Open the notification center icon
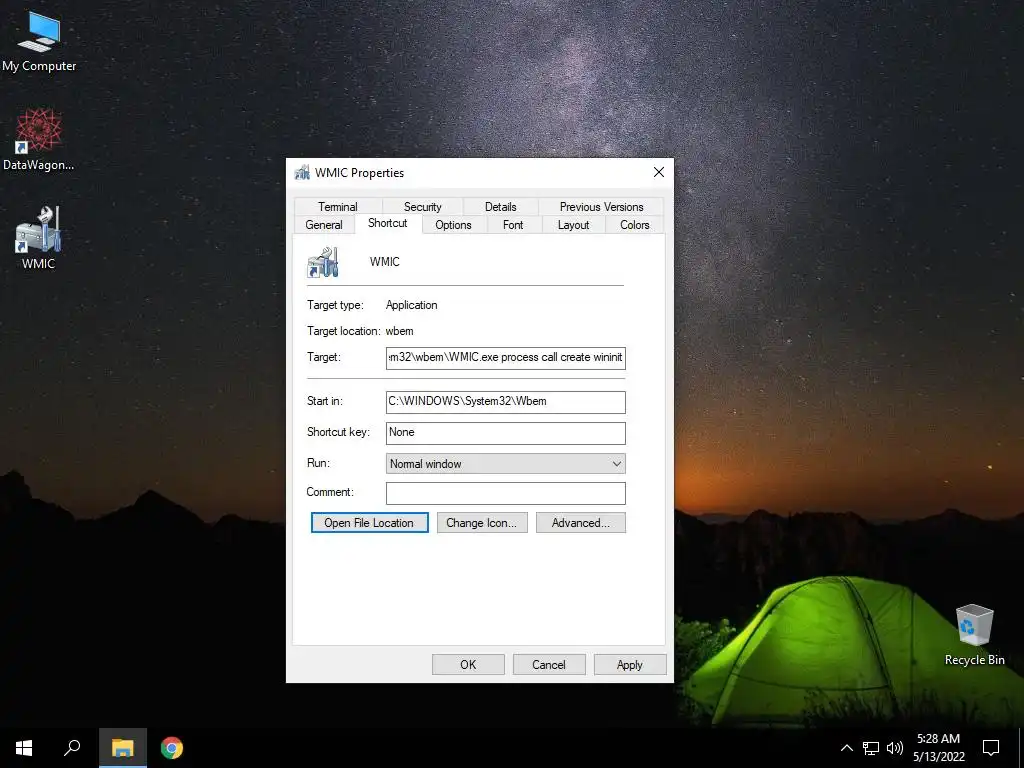 click(x=991, y=748)
